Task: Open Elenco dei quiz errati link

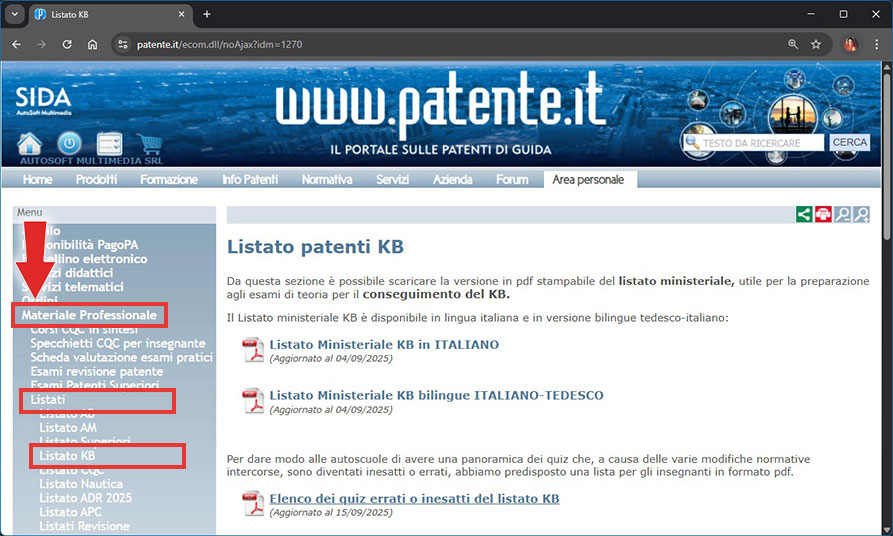Action: [x=414, y=498]
